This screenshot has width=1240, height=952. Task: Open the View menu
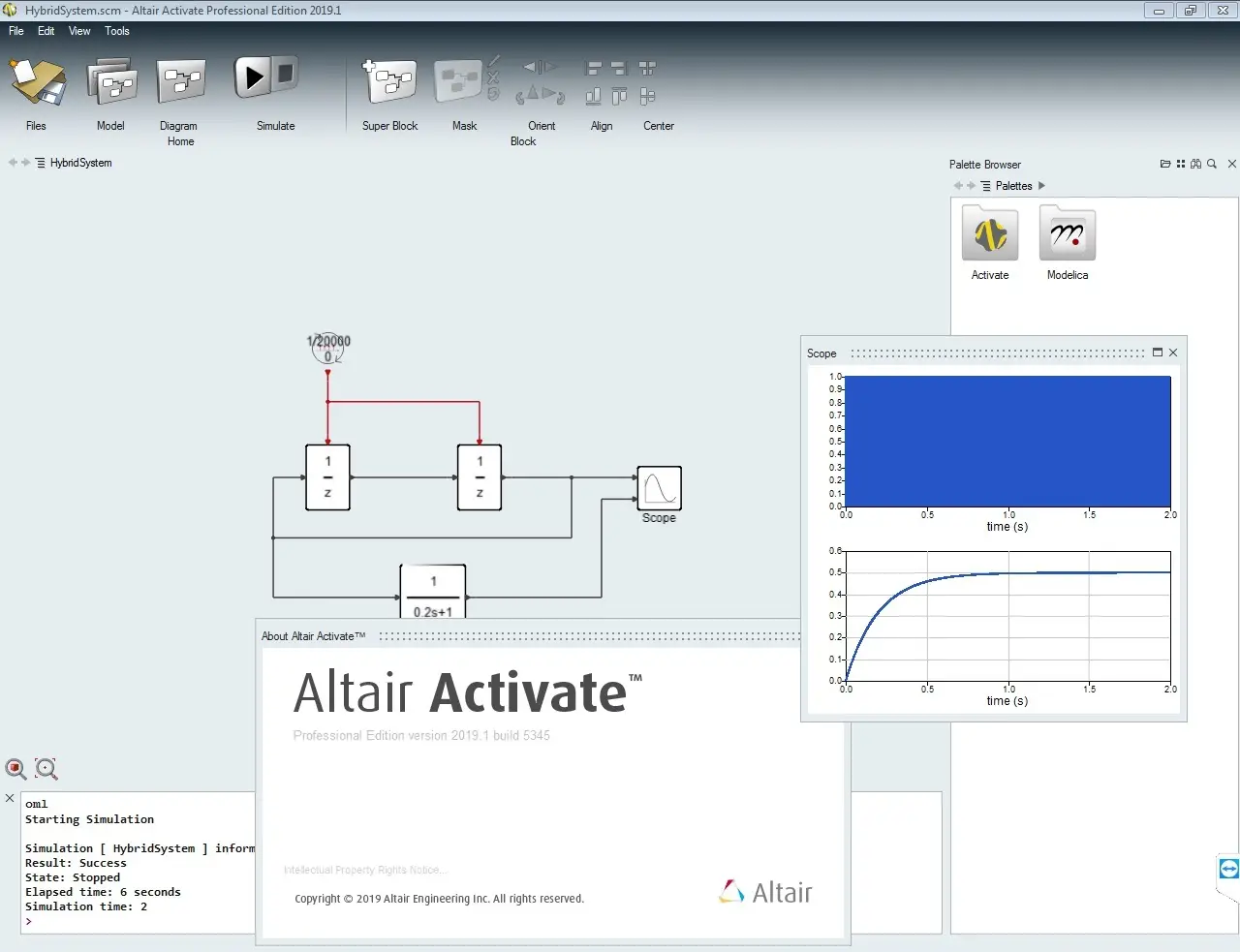[x=79, y=31]
